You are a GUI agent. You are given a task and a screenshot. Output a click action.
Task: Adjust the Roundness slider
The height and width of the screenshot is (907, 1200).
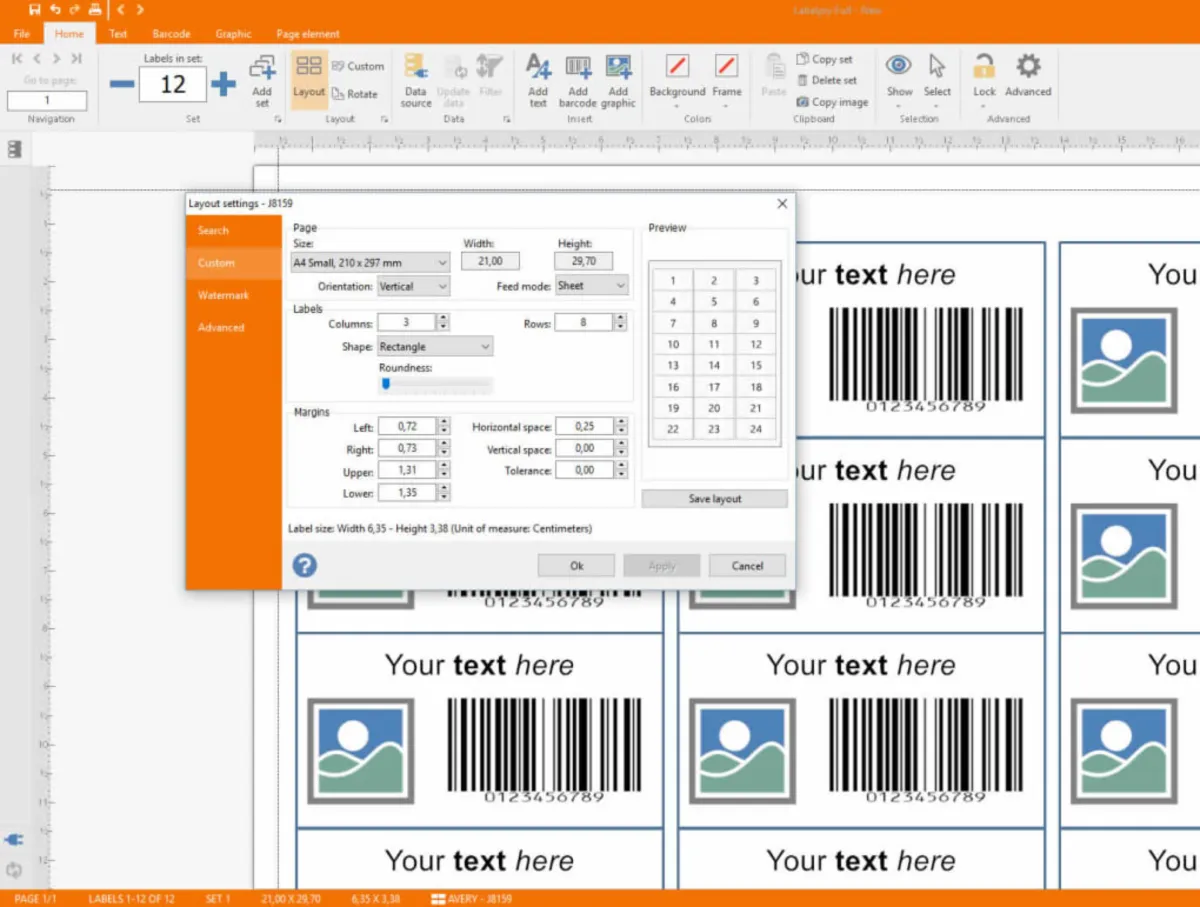(386, 383)
